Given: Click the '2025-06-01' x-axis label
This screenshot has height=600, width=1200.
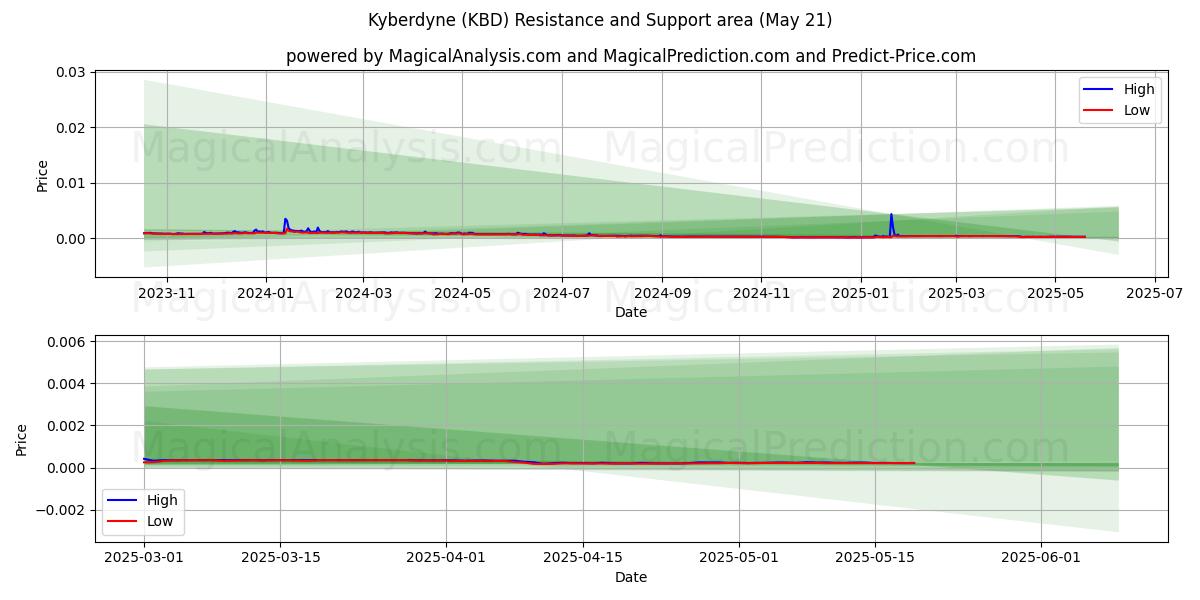Looking at the screenshot, I should pyautogui.click(x=1041, y=559).
